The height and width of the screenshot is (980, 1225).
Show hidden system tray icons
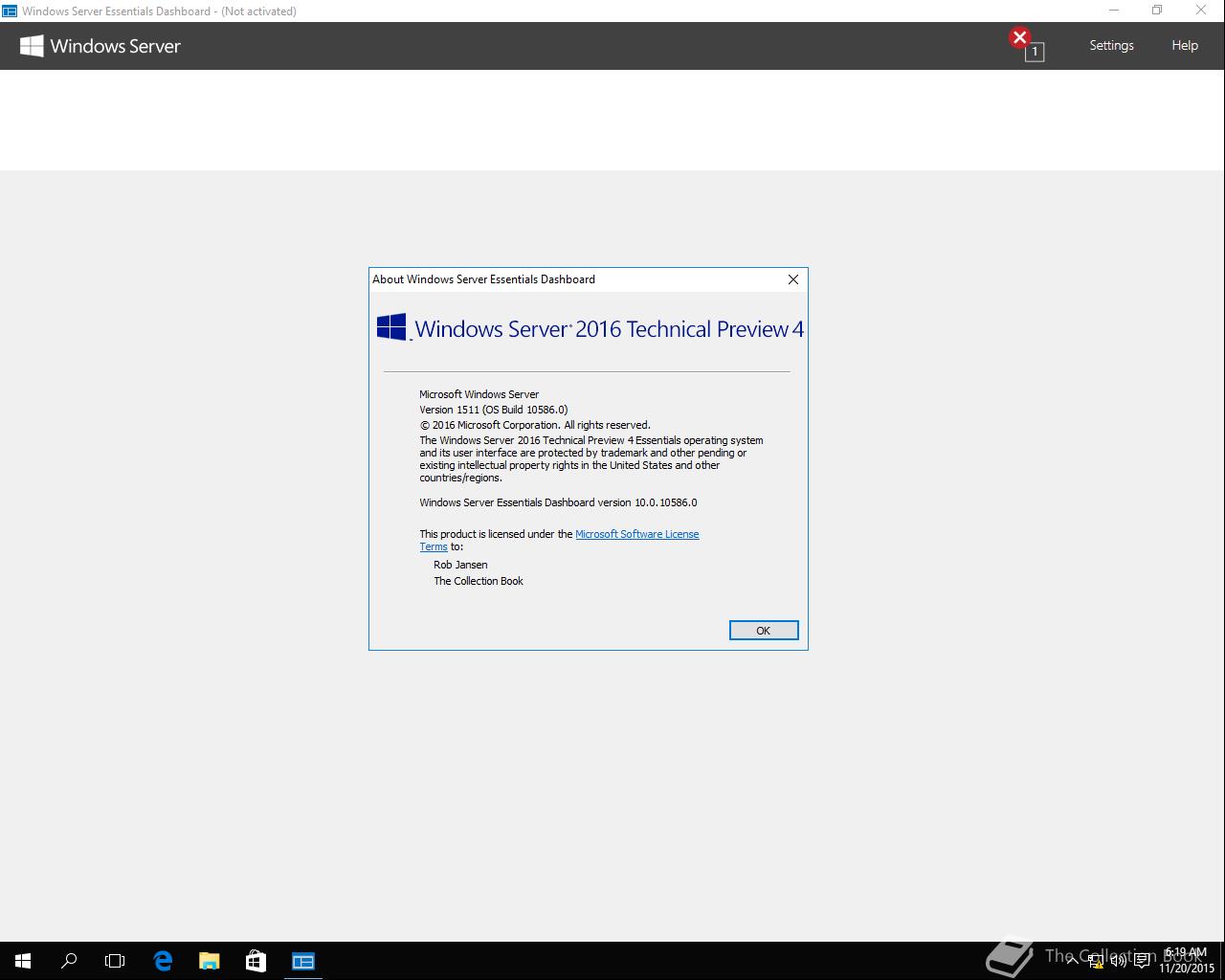(x=1073, y=961)
